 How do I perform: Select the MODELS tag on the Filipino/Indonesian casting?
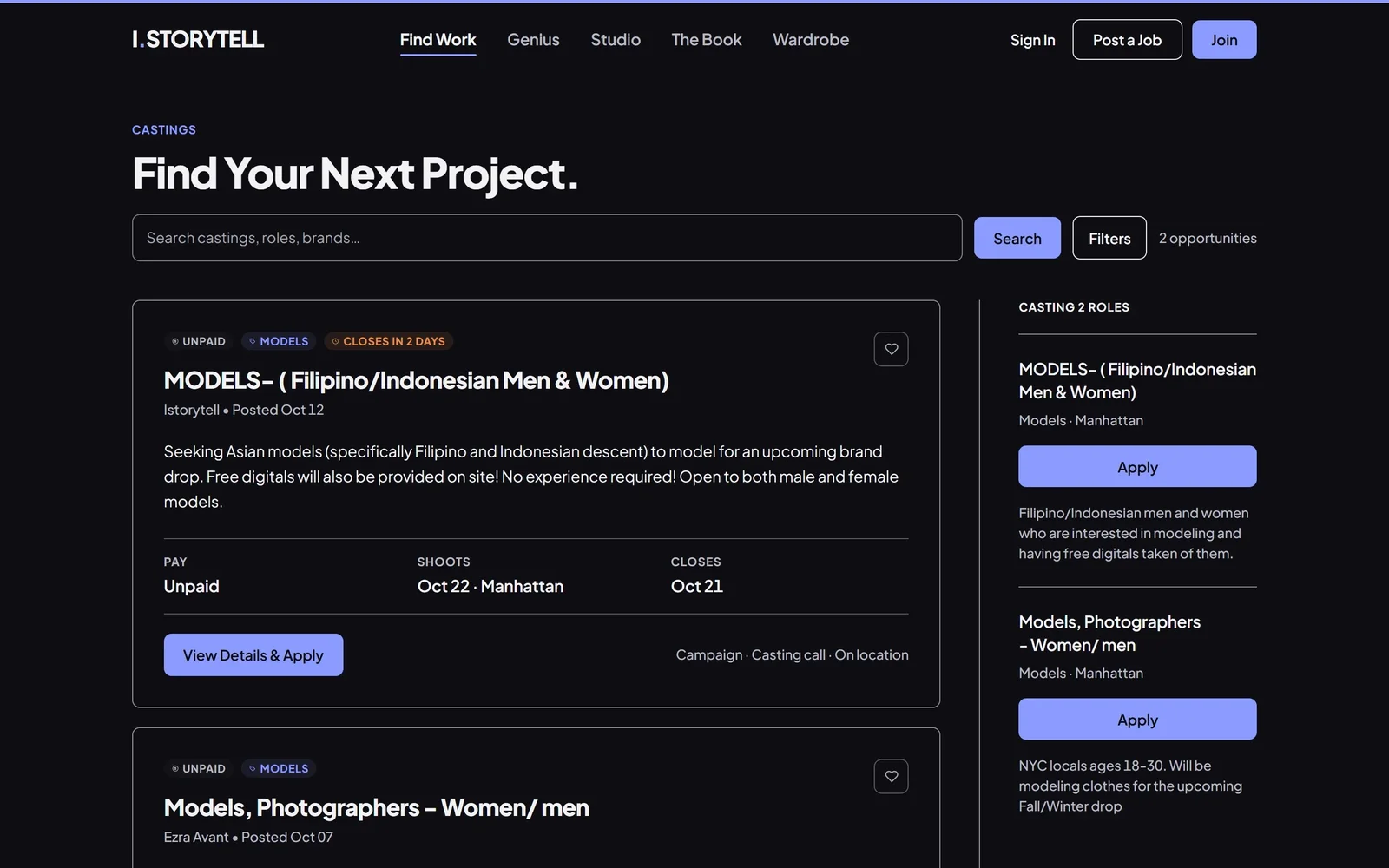(x=278, y=341)
